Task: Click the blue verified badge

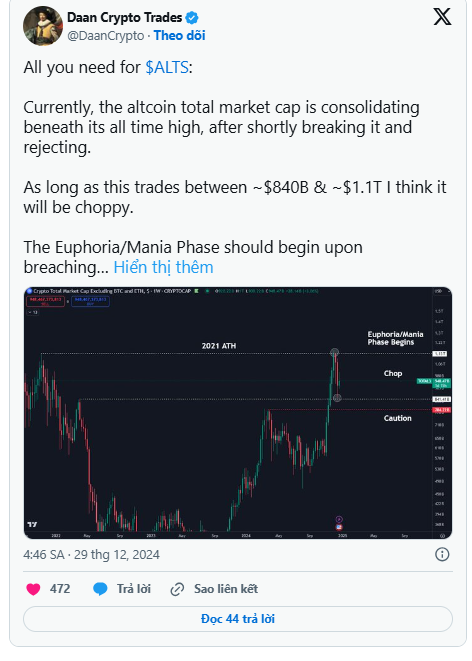Action: 192,18
